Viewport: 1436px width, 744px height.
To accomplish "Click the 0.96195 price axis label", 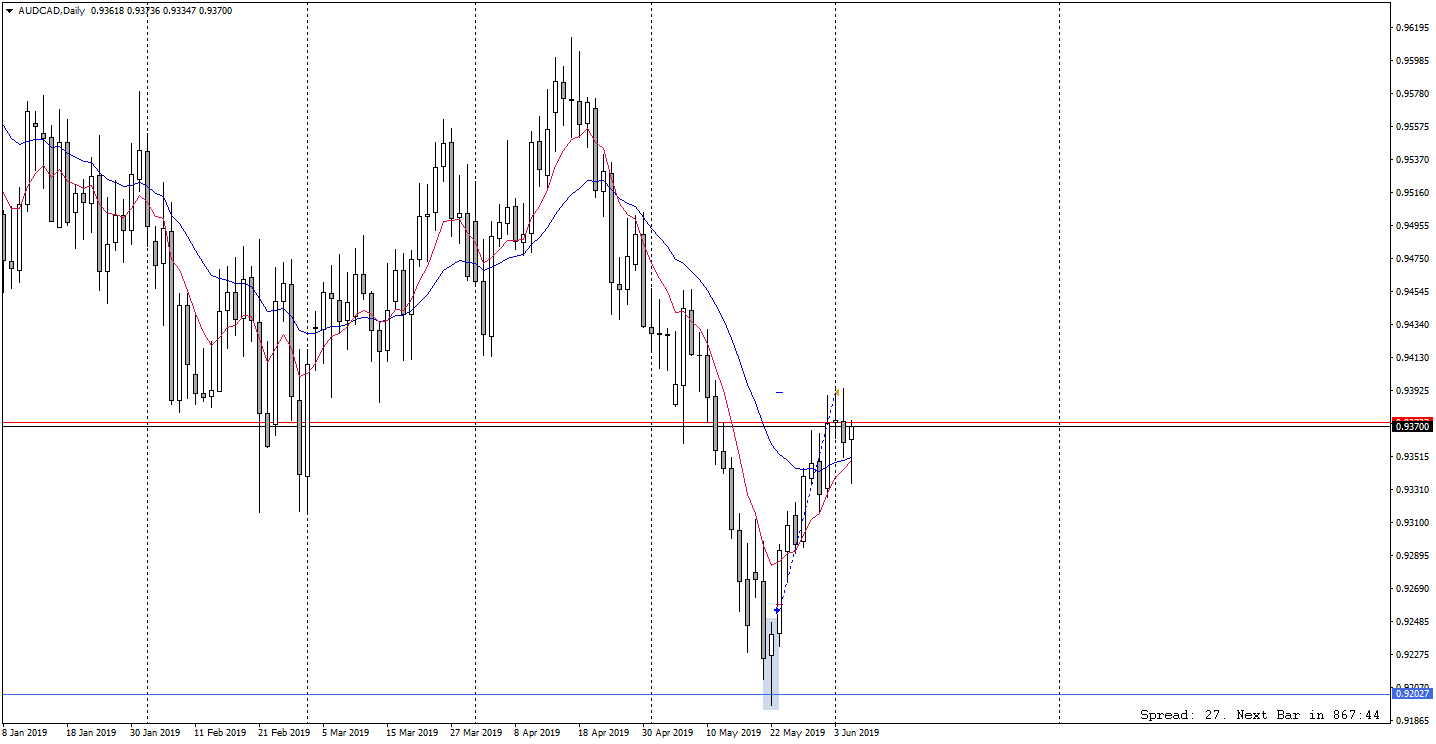I will tap(1412, 27).
